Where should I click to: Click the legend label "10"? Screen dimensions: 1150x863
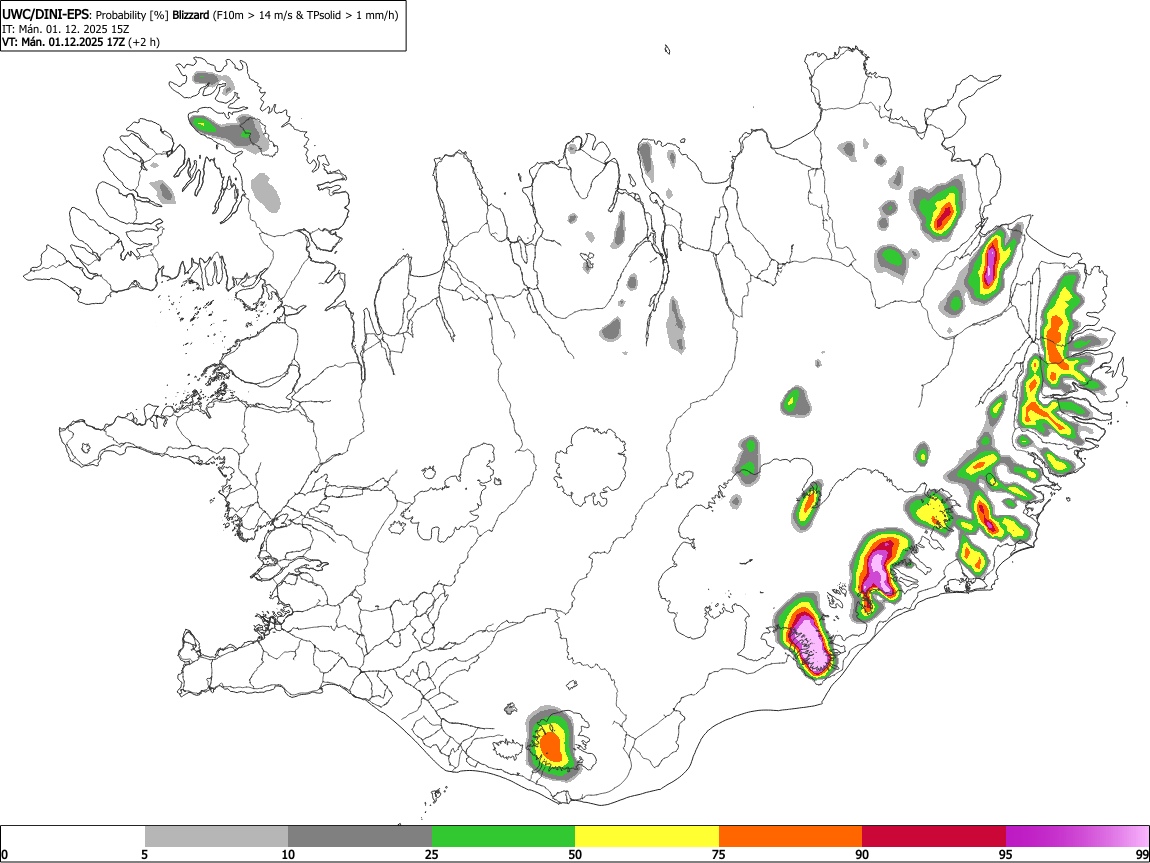288,854
